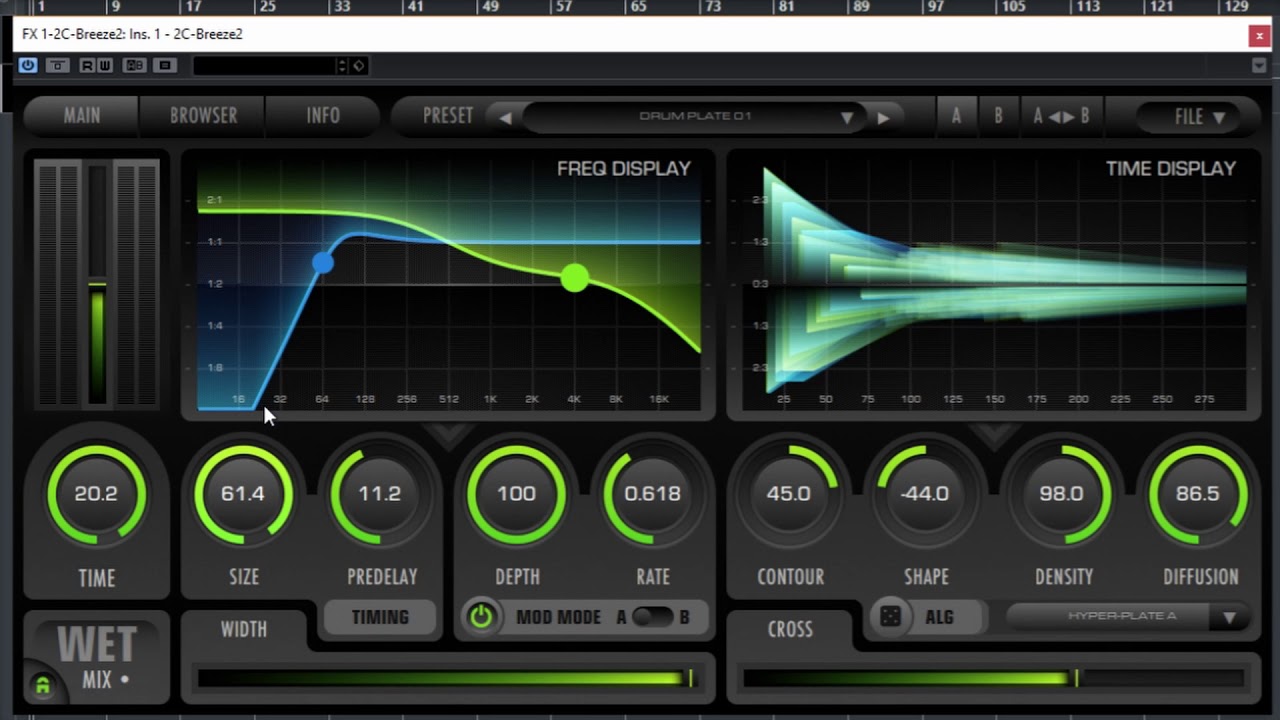Viewport: 1280px width, 720px height.
Task: Select the WIDTH tab
Action: click(244, 629)
